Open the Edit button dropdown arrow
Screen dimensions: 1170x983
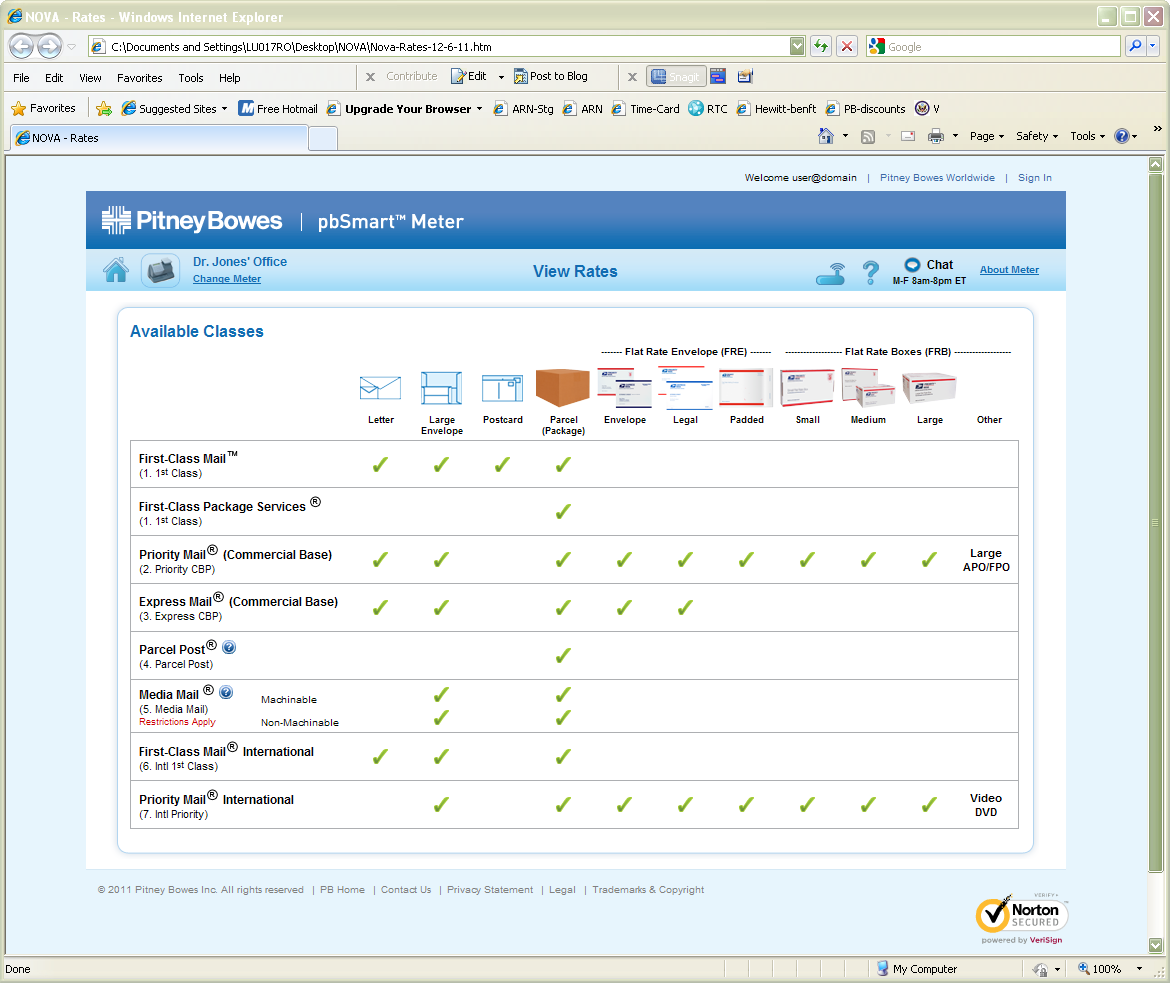point(501,77)
